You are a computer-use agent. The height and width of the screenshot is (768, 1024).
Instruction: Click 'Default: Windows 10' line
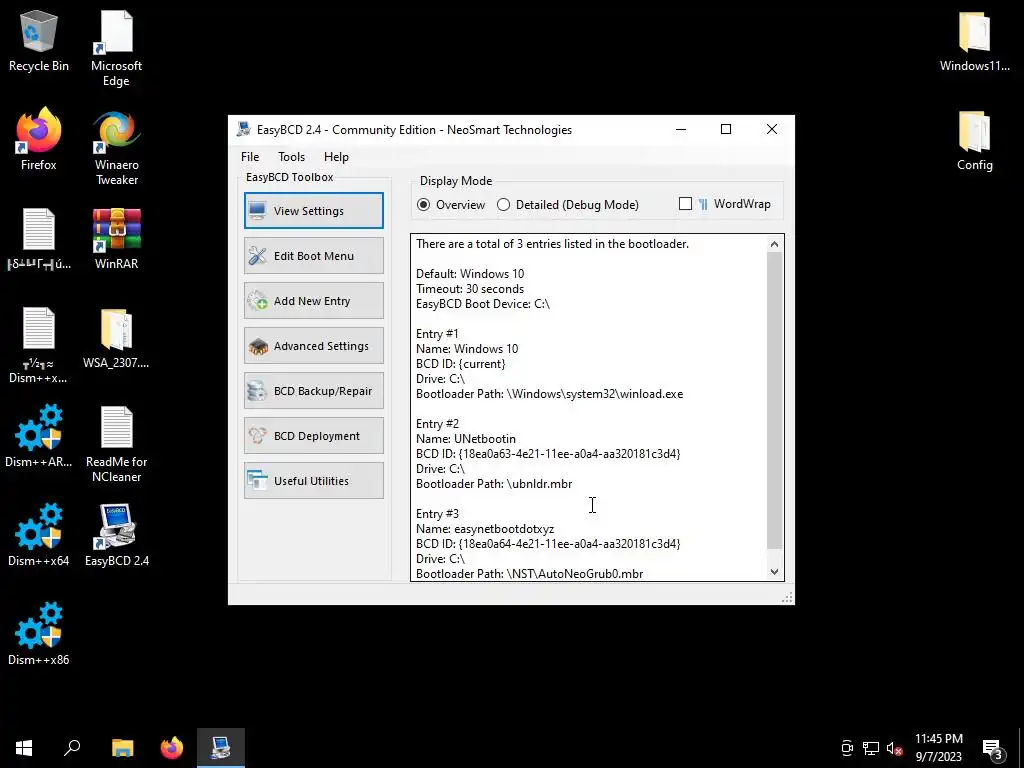470,274
